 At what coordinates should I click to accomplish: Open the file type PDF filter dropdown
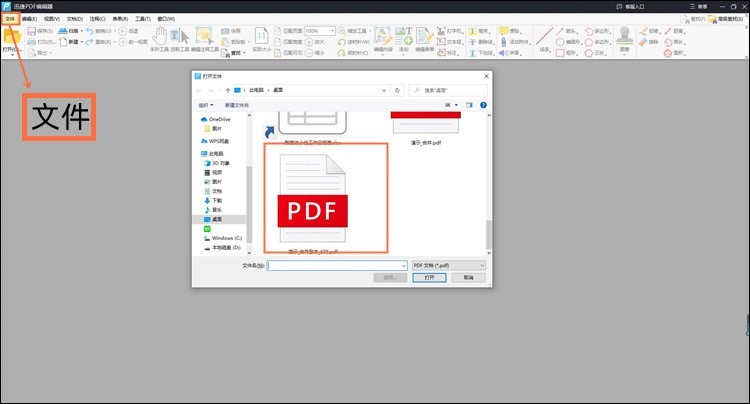449,265
